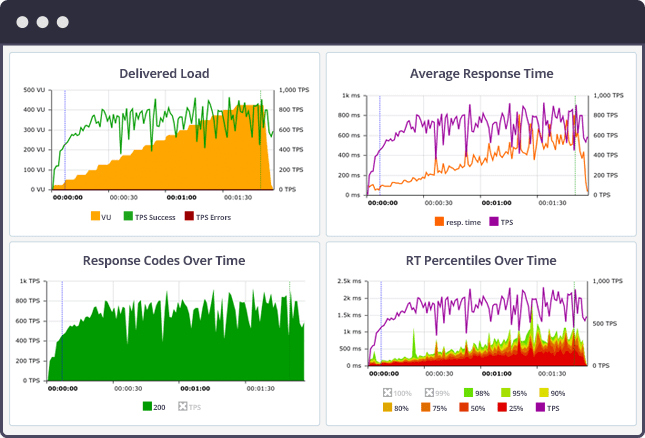Toggle the TPS Success legend swatch
Screen dimensions: 645x438
128,216
